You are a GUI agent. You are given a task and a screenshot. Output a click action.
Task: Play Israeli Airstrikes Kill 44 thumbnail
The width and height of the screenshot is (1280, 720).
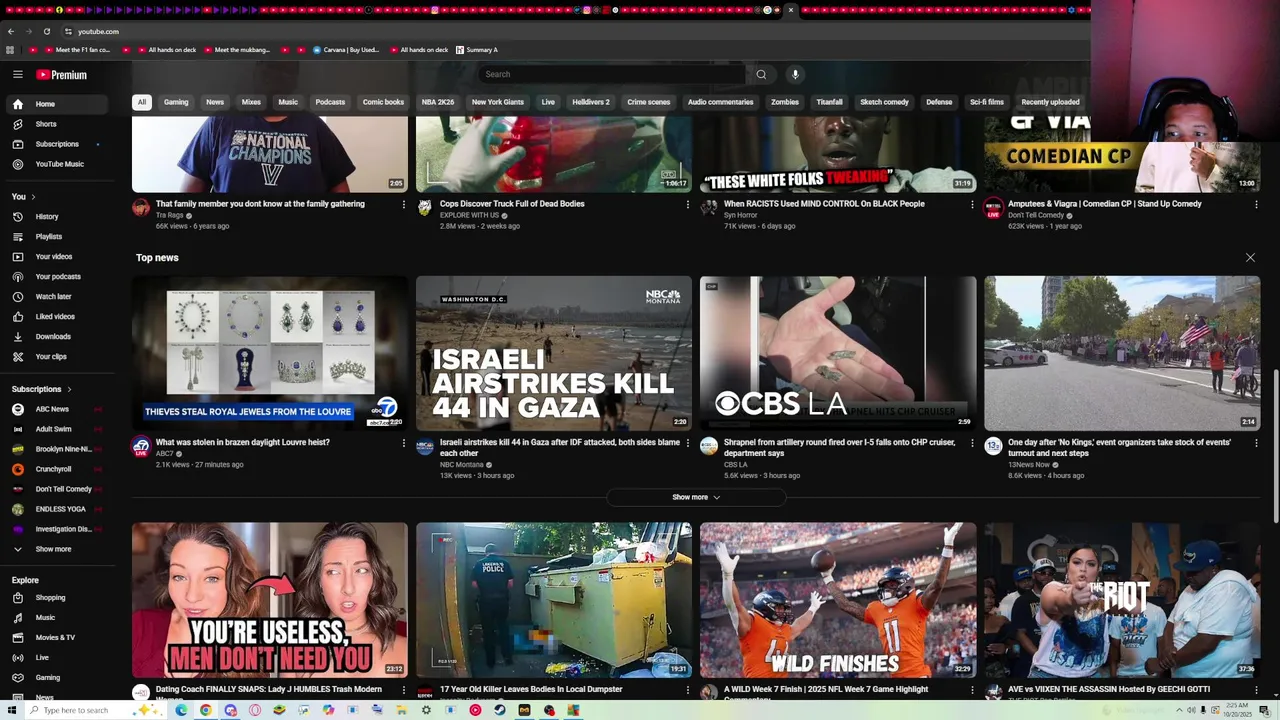click(554, 353)
